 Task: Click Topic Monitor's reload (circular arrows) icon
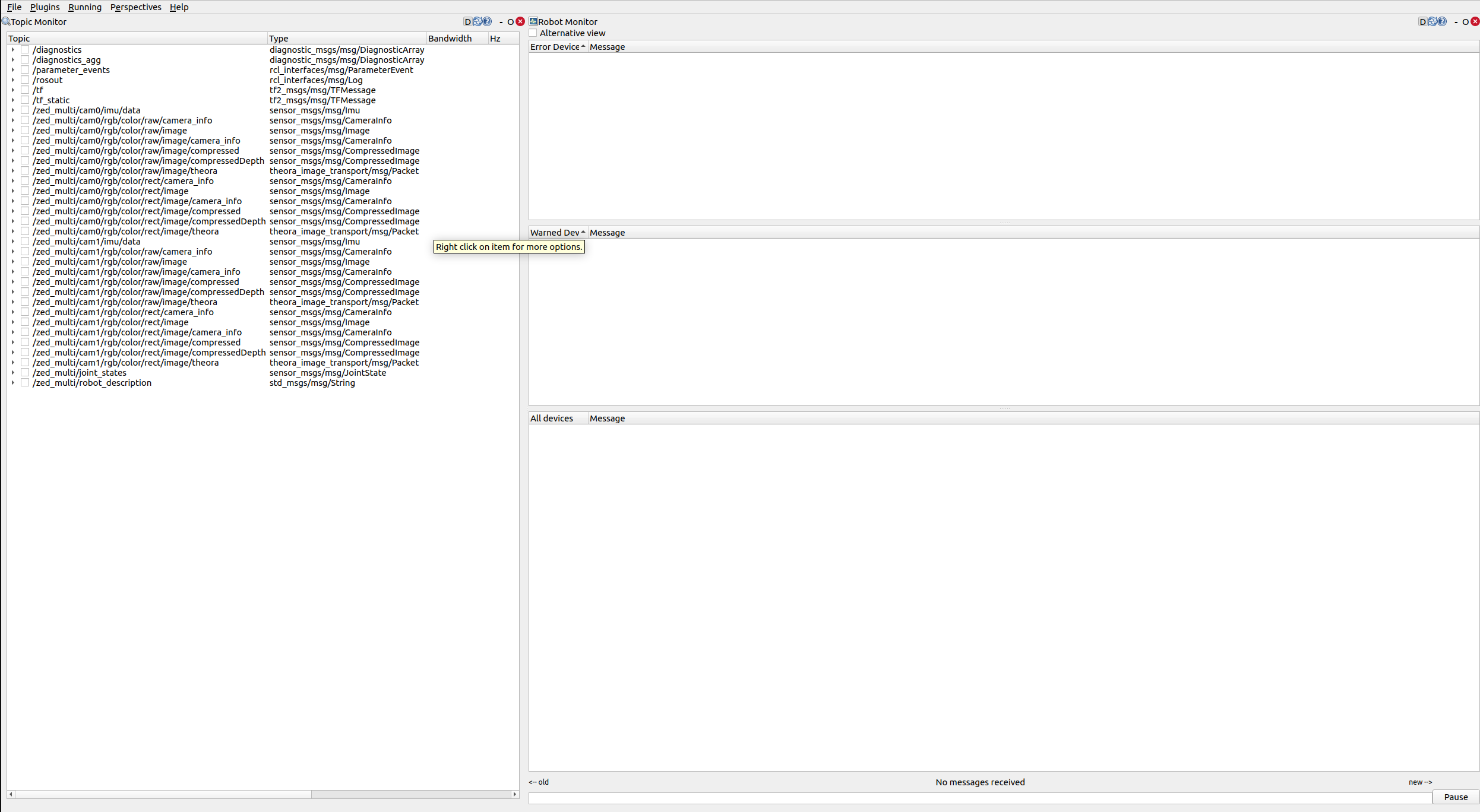point(477,22)
